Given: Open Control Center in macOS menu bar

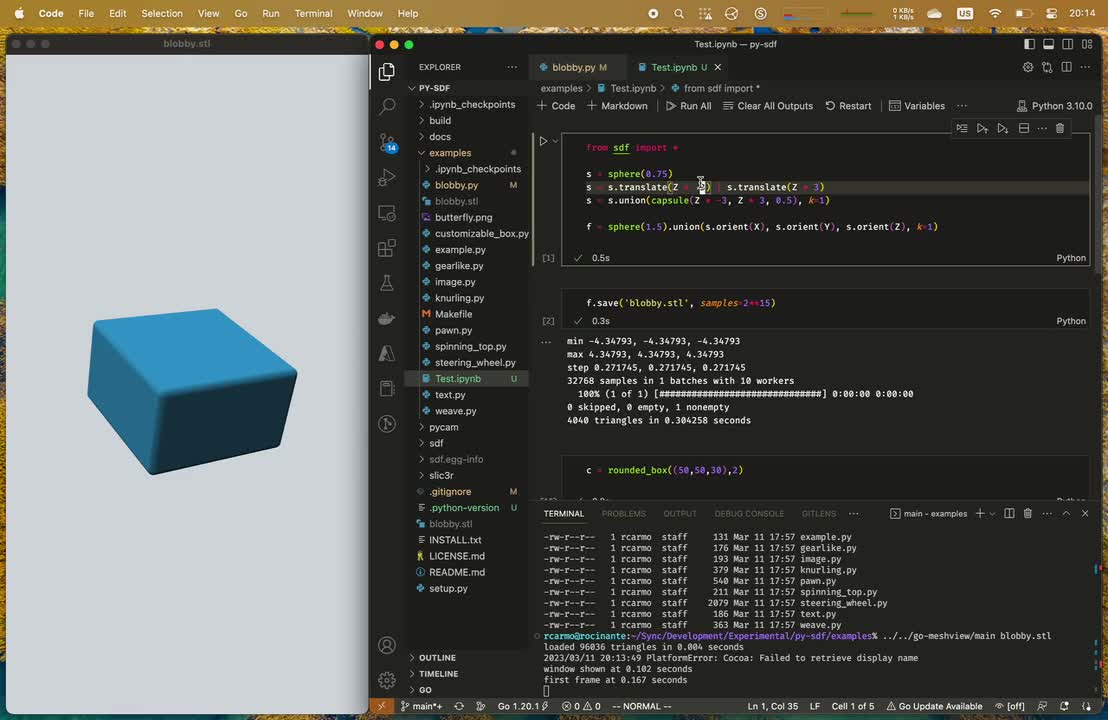Looking at the screenshot, I should 1051,13.
